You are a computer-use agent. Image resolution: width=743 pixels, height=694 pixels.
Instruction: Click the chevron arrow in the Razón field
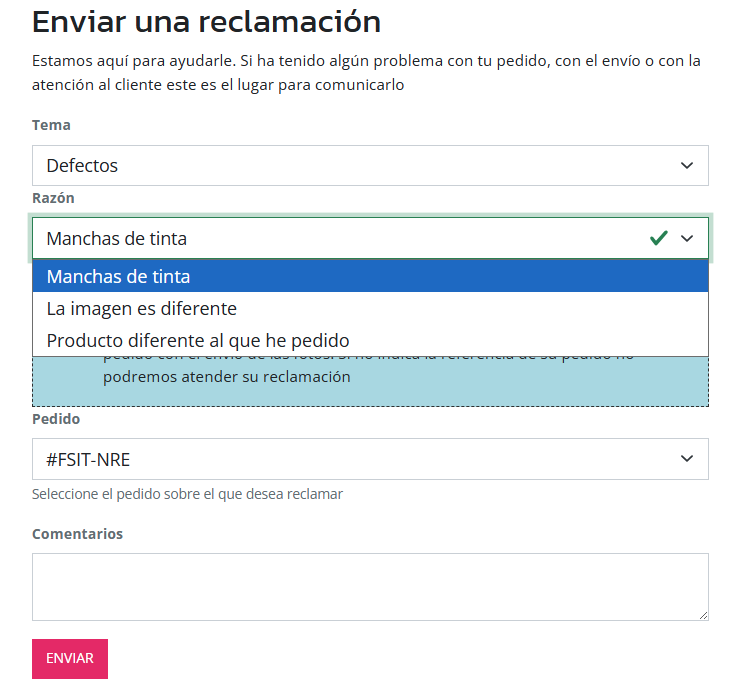pyautogui.click(x=687, y=238)
